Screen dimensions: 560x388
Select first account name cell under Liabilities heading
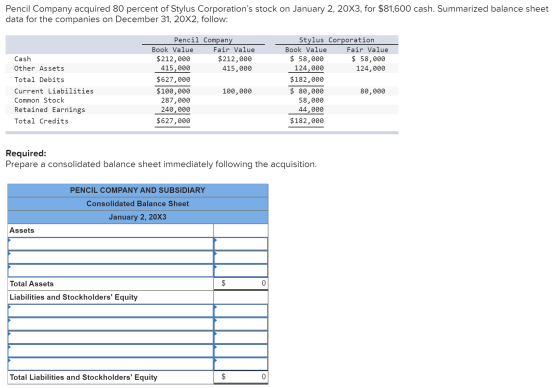(x=111, y=310)
